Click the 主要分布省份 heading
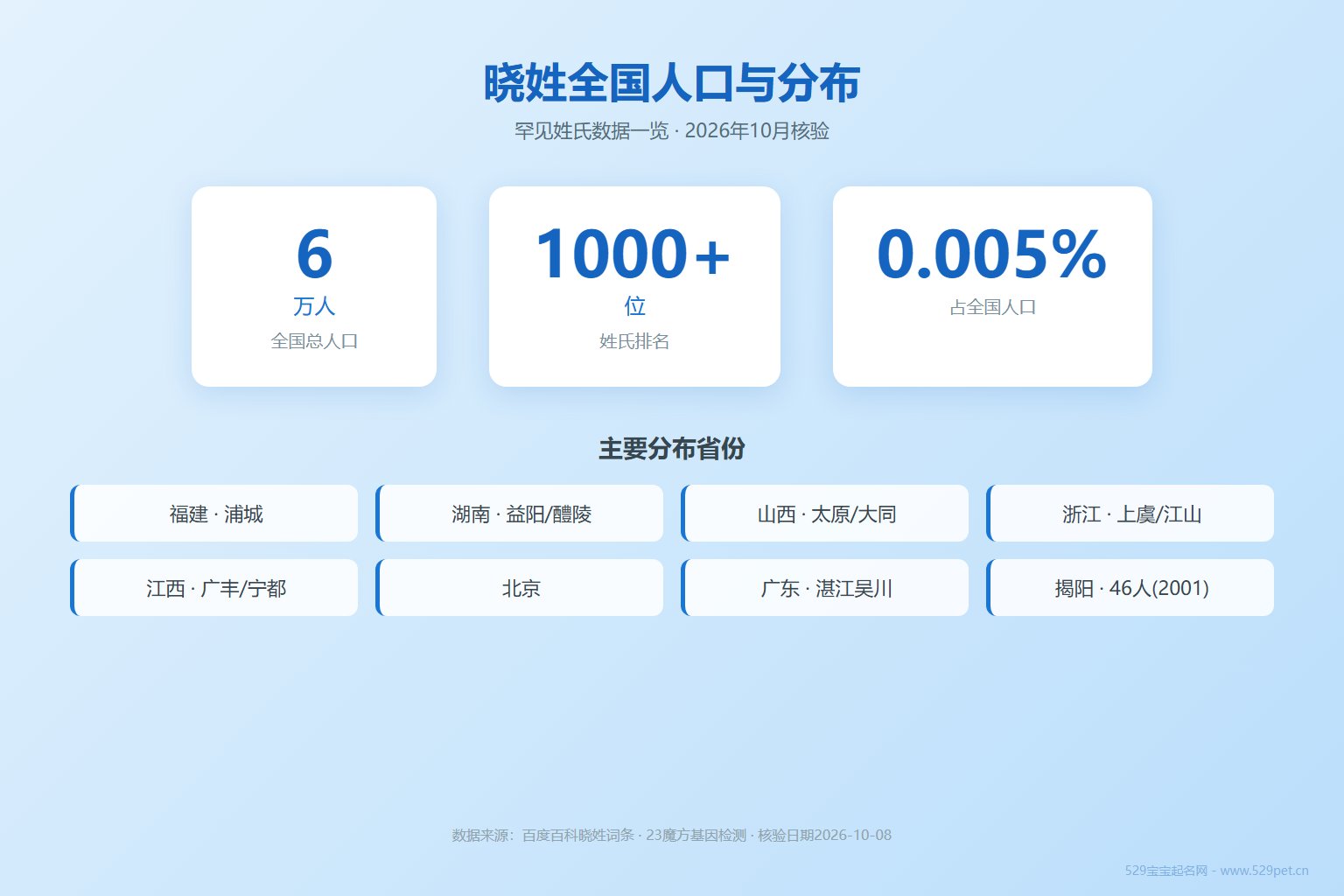 pos(672,449)
